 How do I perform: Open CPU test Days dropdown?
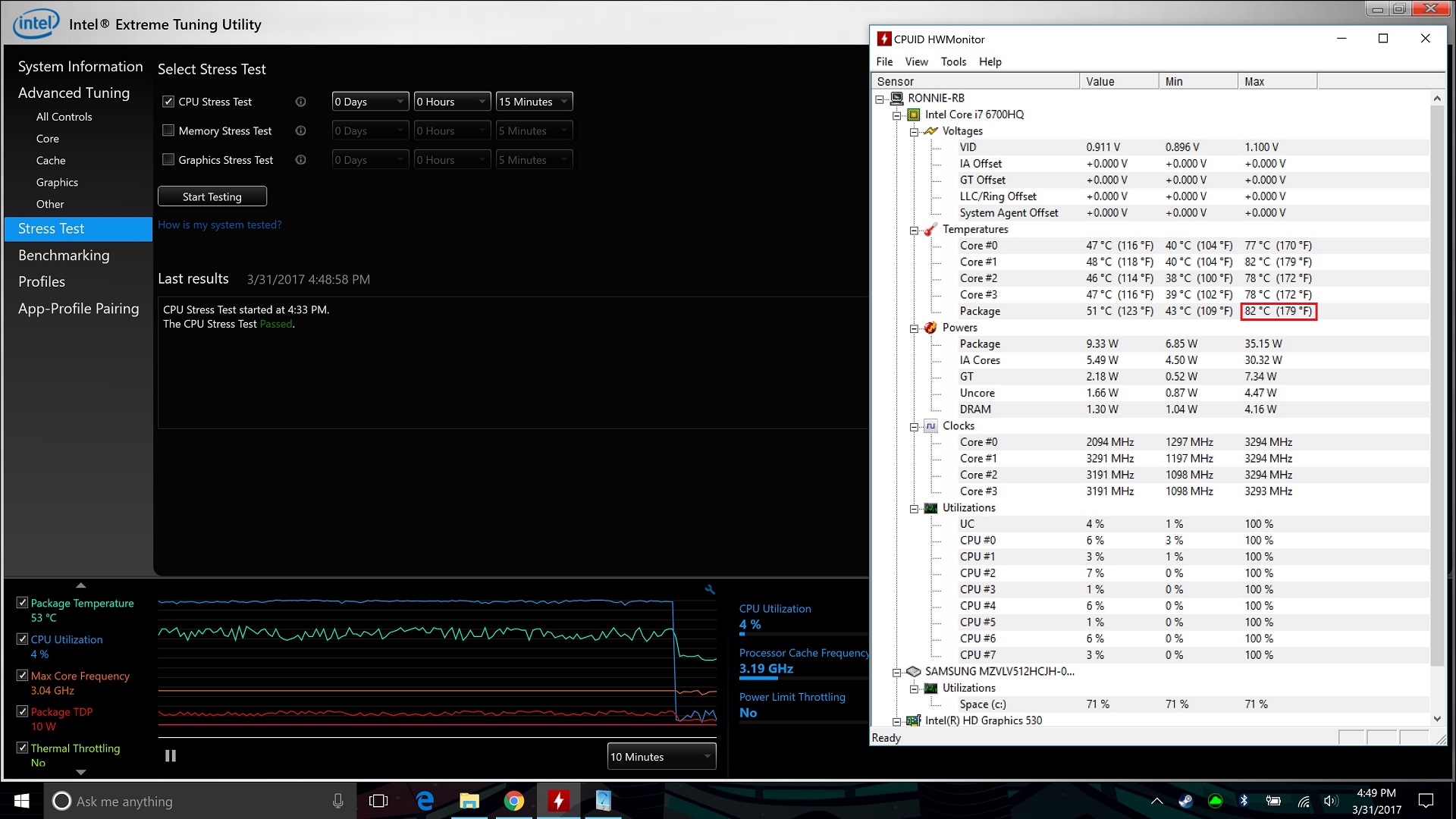(x=370, y=102)
